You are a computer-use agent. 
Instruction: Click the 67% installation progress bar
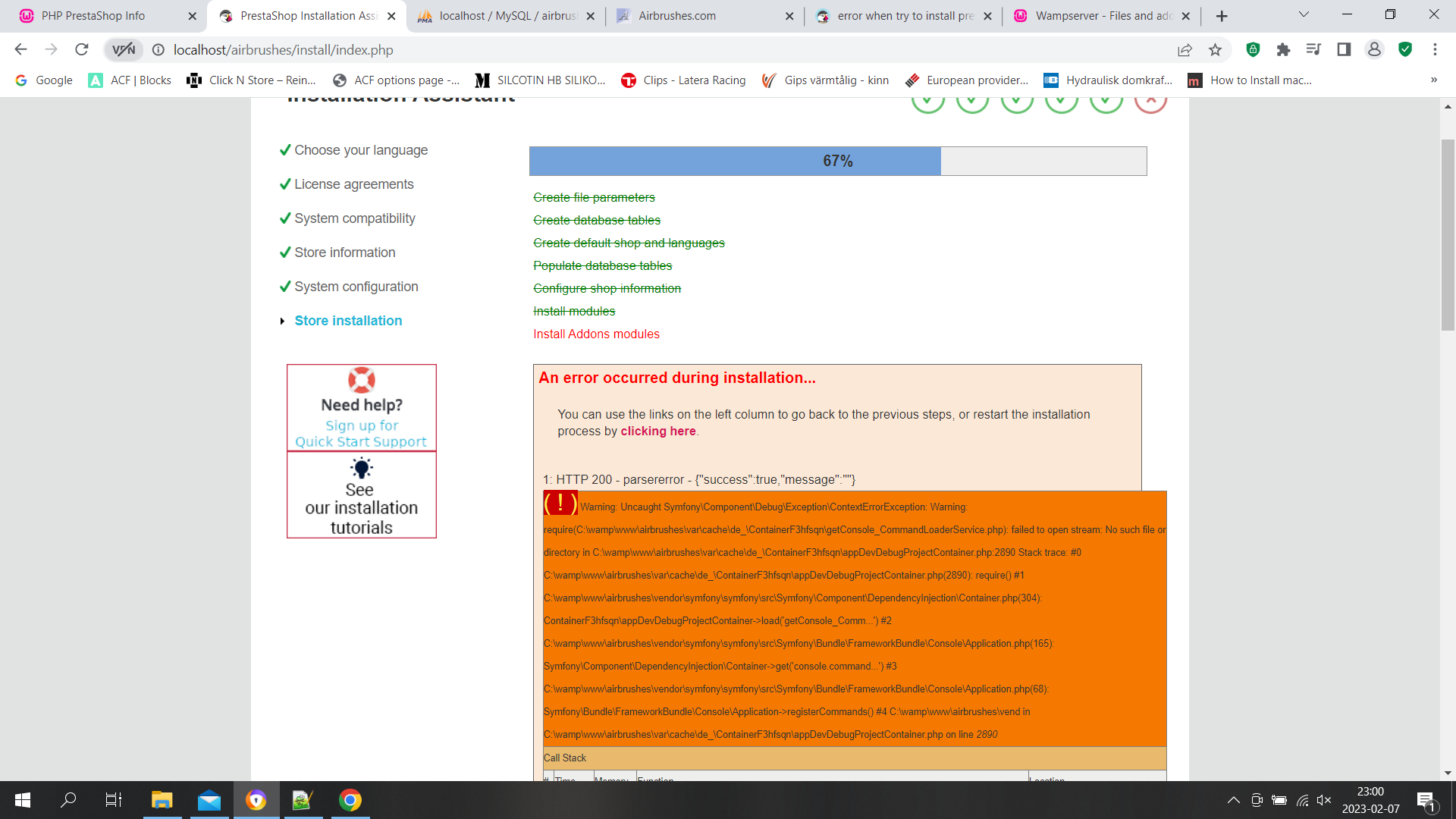[x=838, y=161]
